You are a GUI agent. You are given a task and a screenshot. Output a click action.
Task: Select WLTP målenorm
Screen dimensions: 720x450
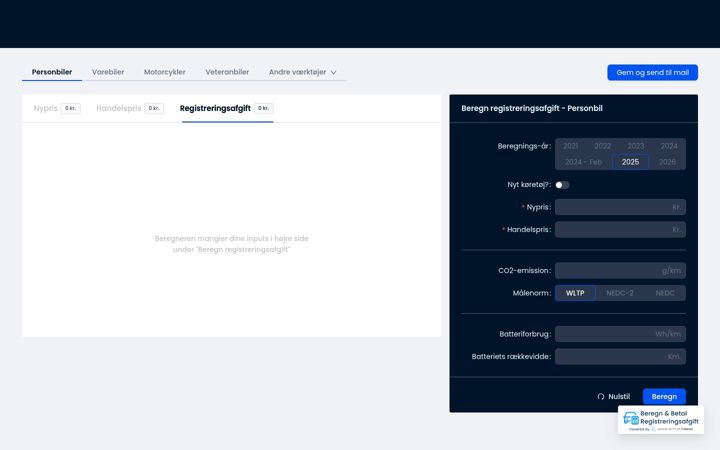[575, 293]
